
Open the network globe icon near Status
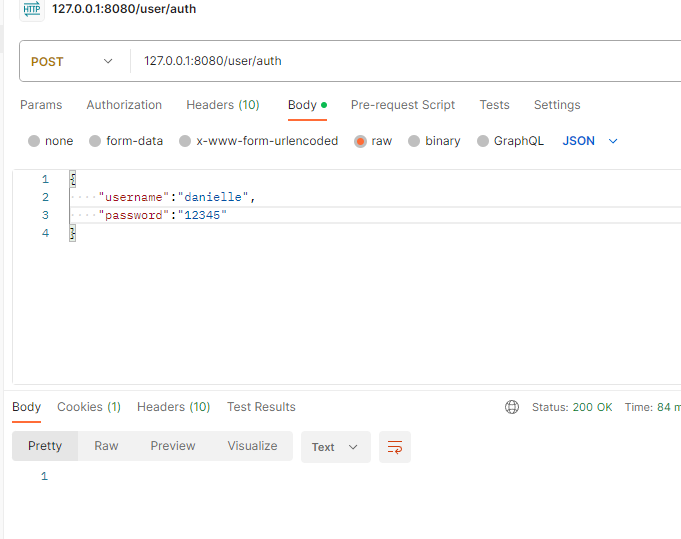512,407
